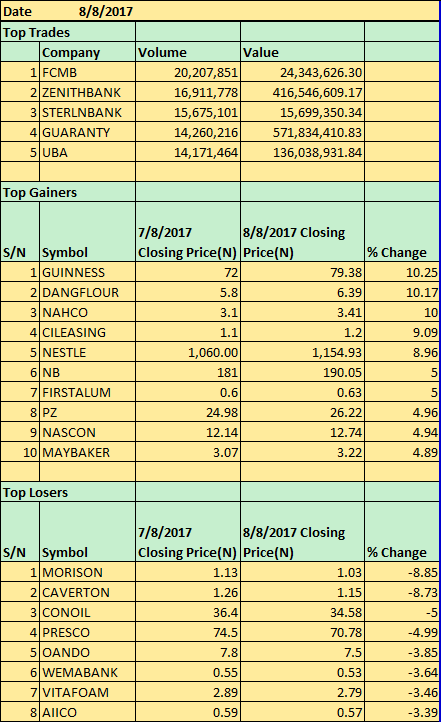Viewport: 442px width, 723px height.
Task: Click the CONOIL closing price 34.58 cell
Action: point(302,612)
